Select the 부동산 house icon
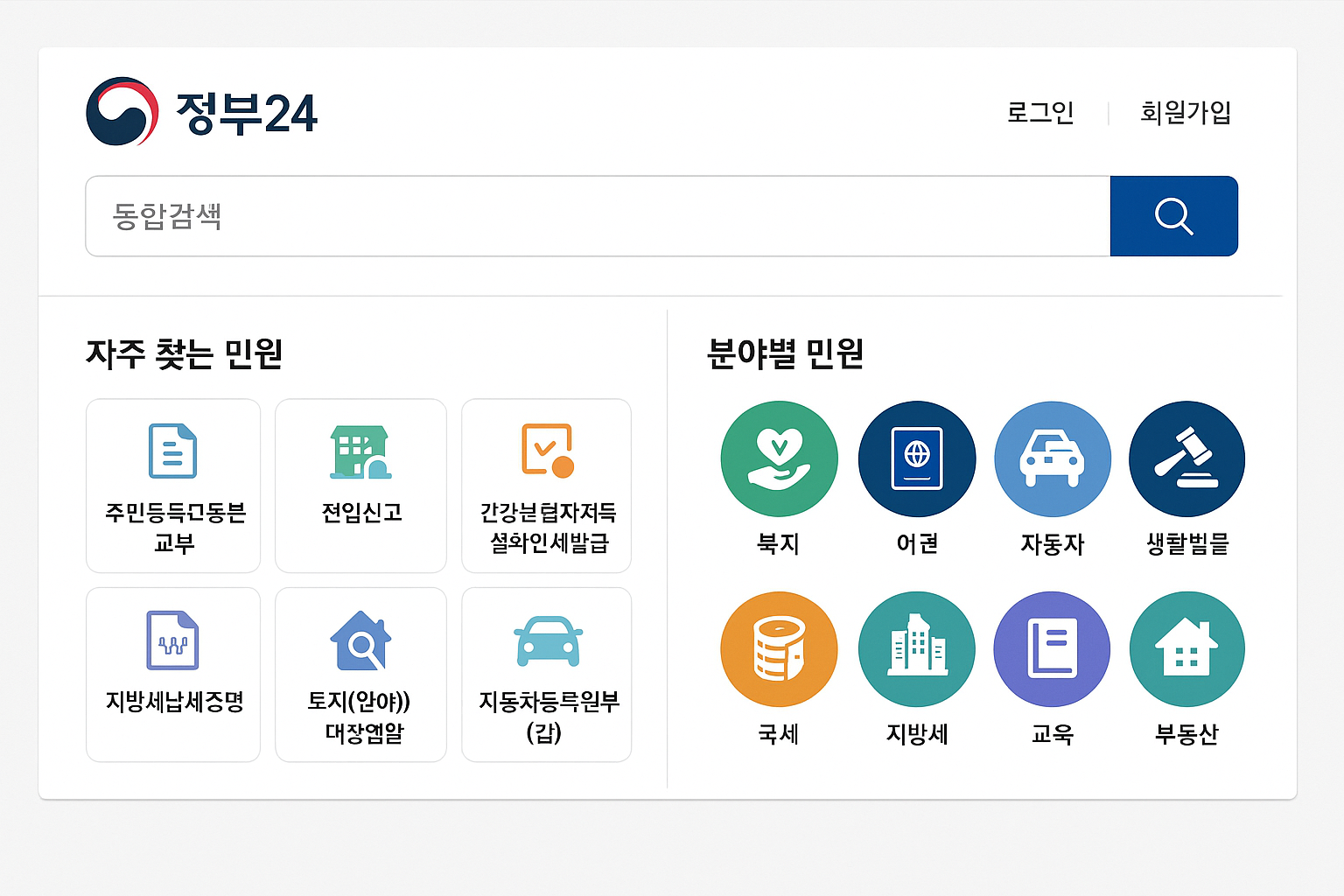This screenshot has width=1344, height=896. coord(1186,648)
